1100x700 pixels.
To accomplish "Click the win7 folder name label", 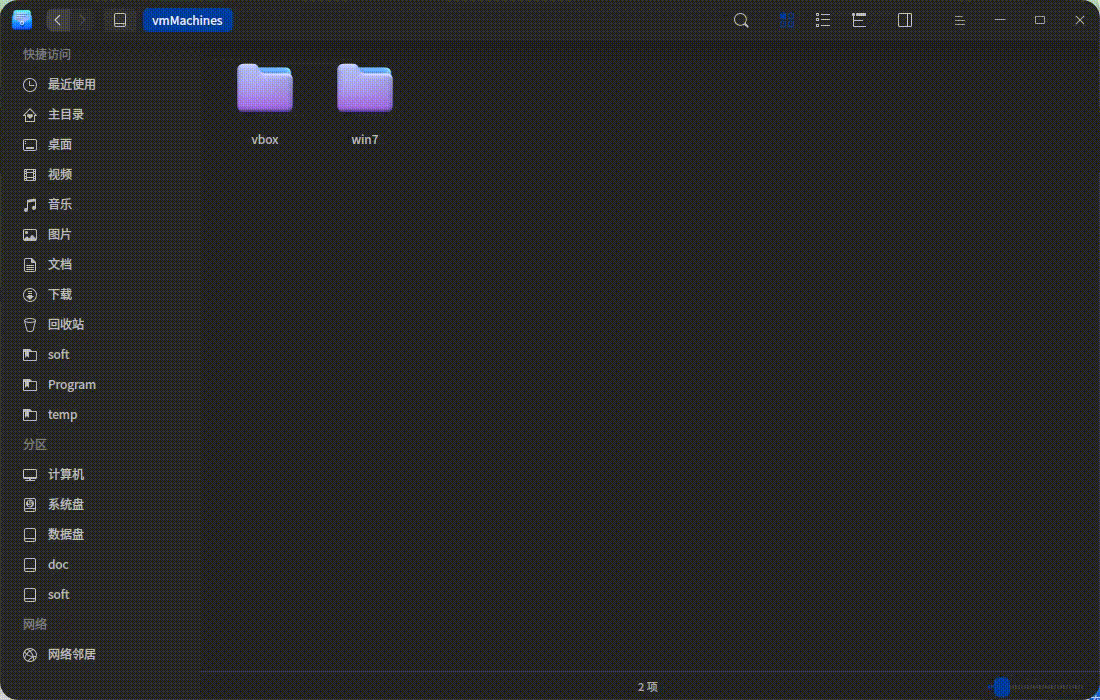I will point(365,140).
